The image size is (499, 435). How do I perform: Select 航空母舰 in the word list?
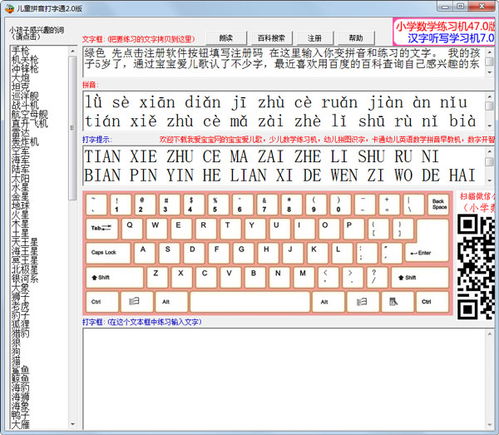(x=30, y=114)
